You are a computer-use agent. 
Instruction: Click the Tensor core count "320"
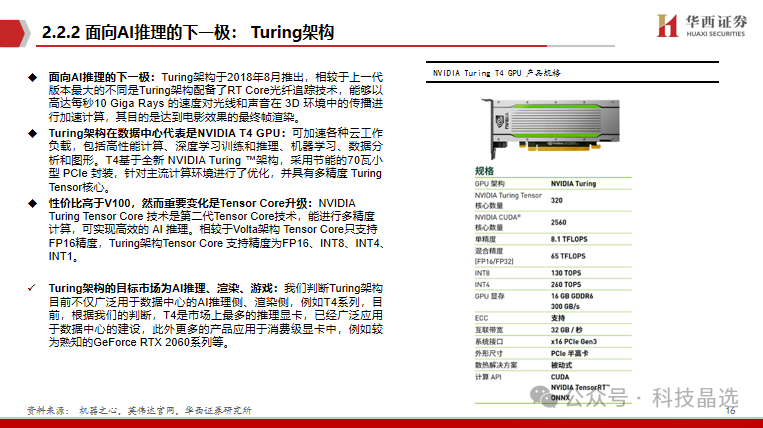(x=557, y=200)
